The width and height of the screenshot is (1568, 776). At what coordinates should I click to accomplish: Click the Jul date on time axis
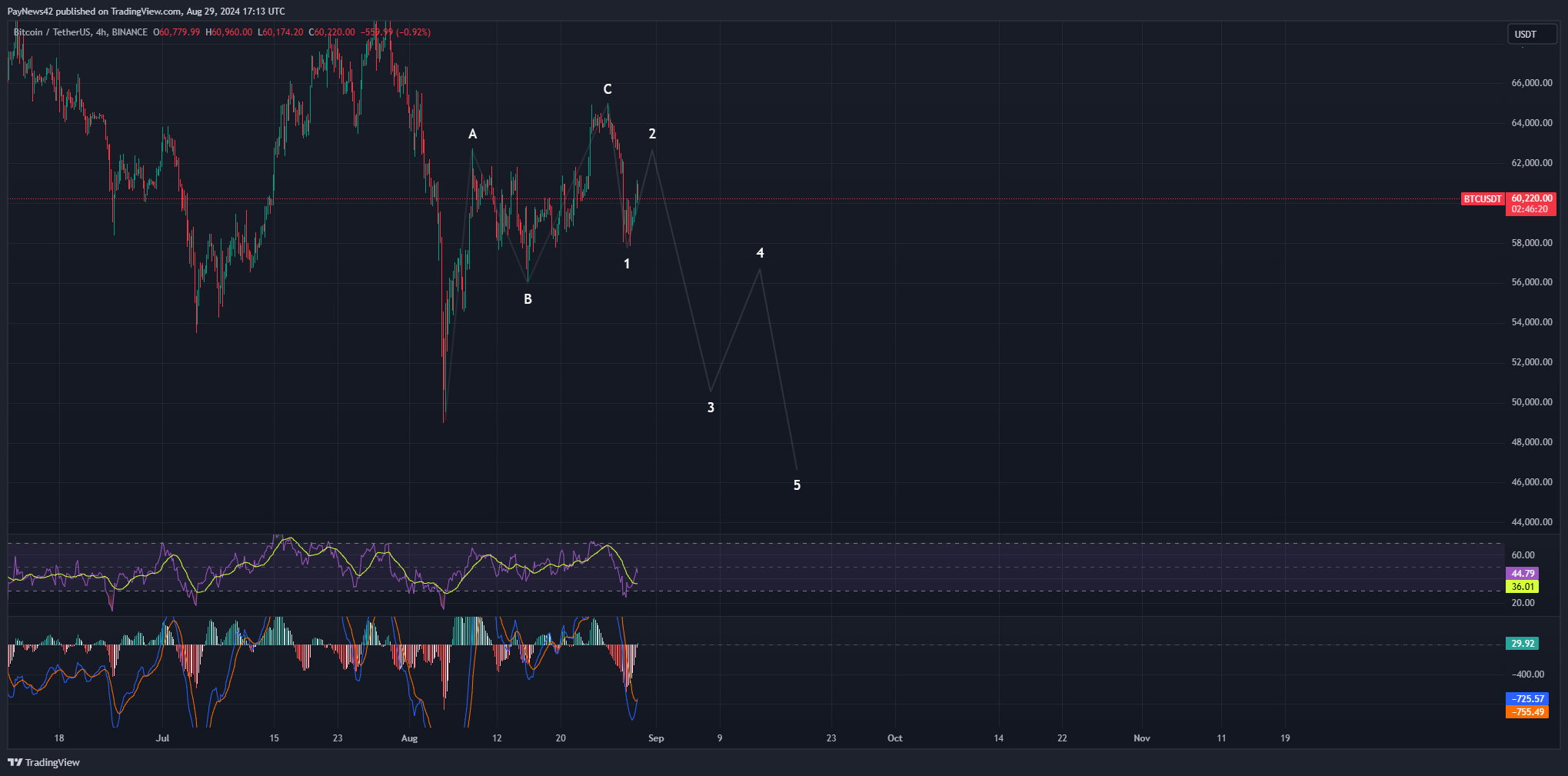[x=162, y=738]
